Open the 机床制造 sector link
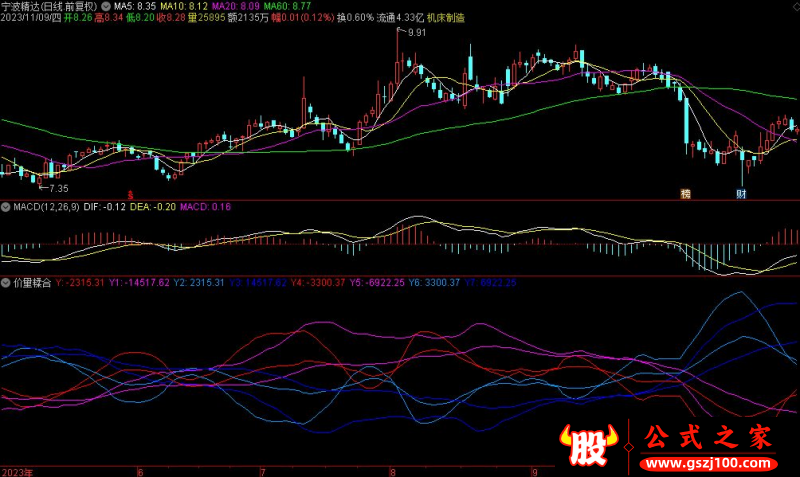Screen dimensions: 800x477 coord(445,18)
